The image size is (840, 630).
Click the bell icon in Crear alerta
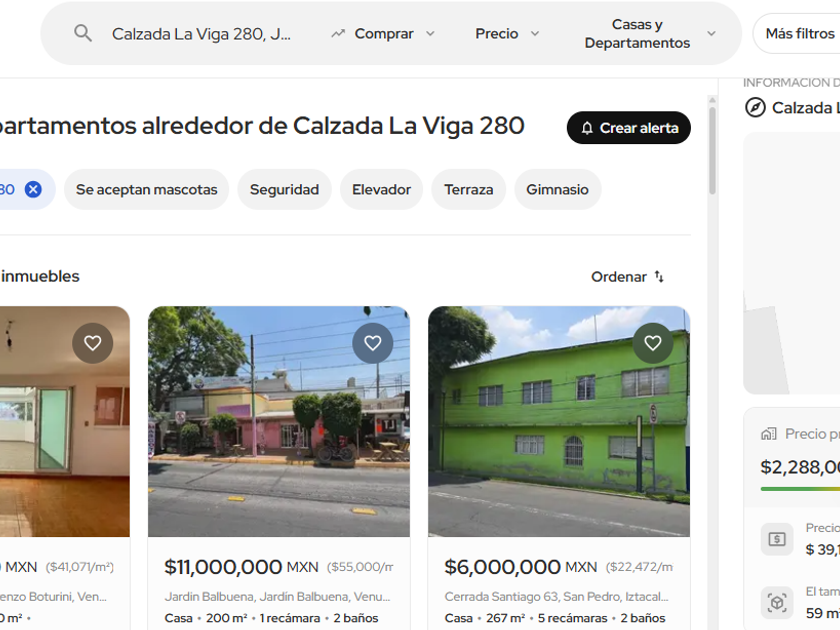pyautogui.click(x=587, y=128)
